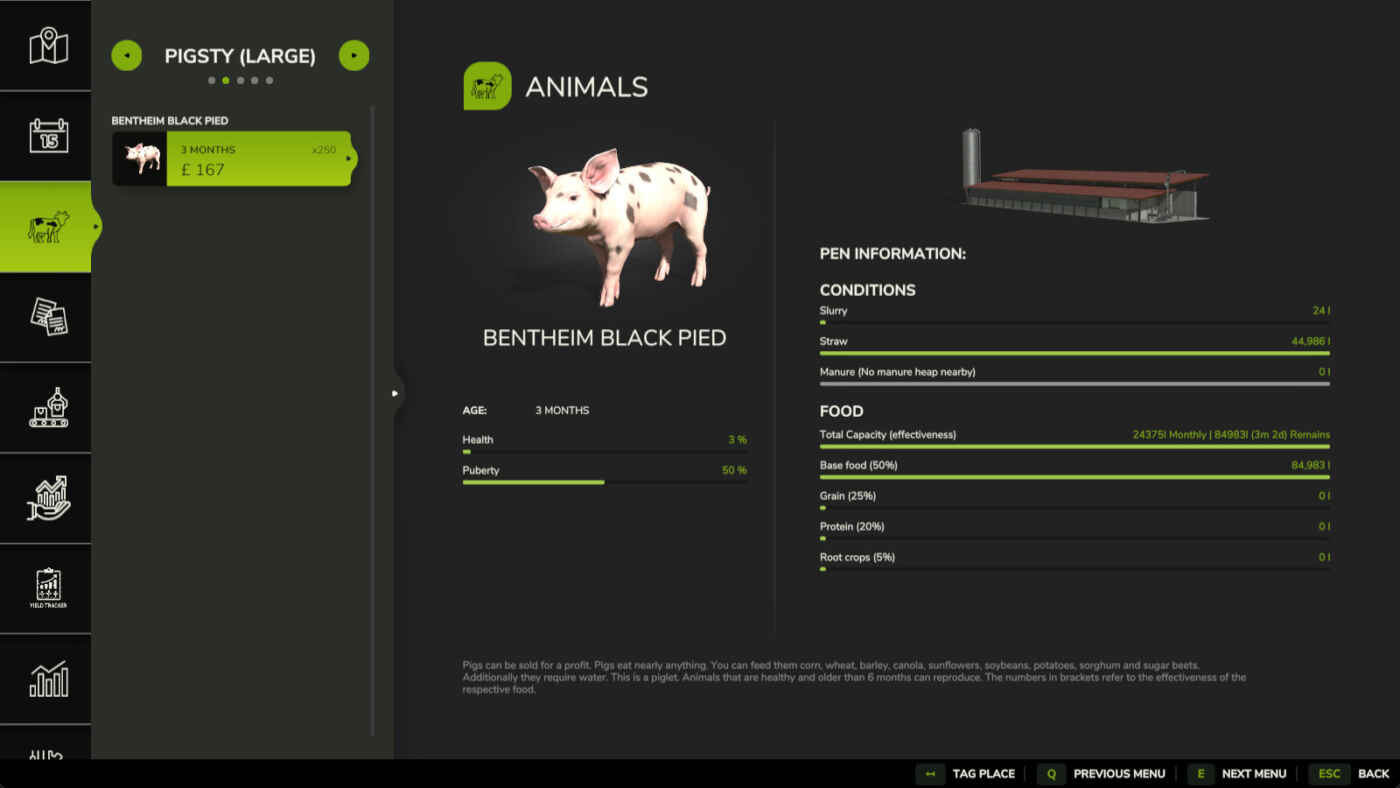Select the Animals cow icon in sidebar
The image size is (1400, 788).
click(x=47, y=227)
